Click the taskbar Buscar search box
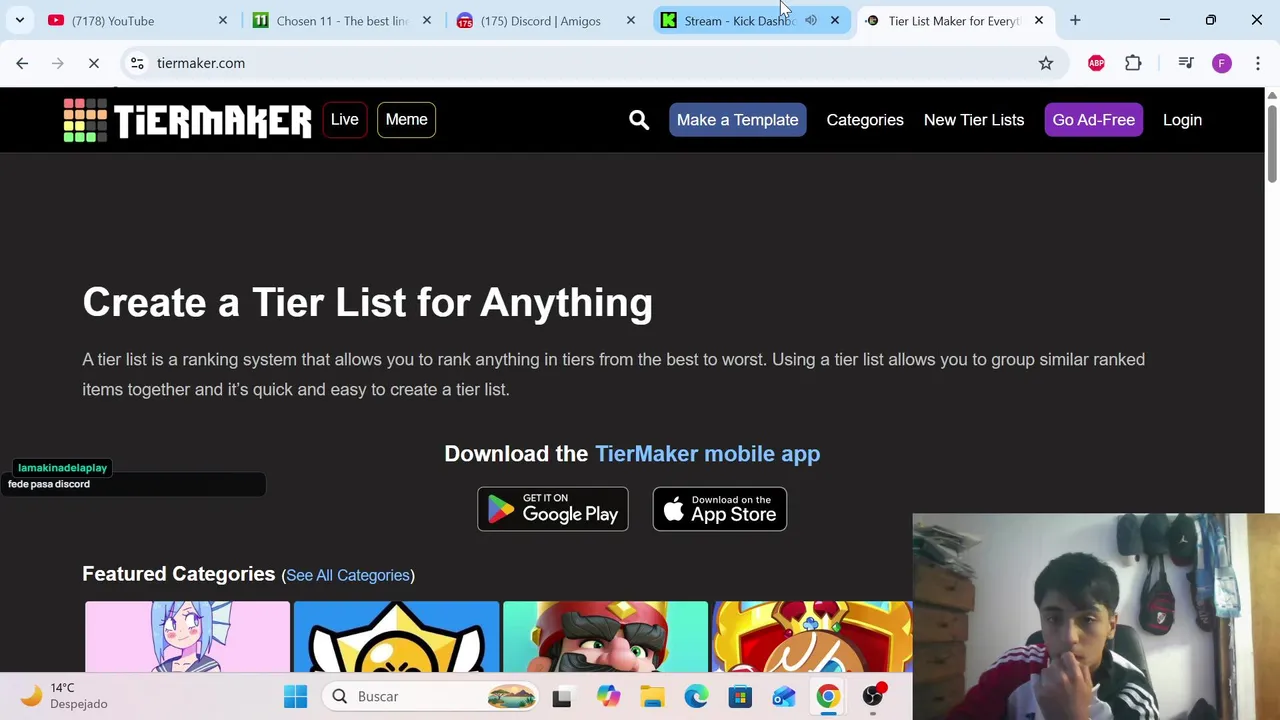This screenshot has height=720, width=1280. tap(431, 696)
